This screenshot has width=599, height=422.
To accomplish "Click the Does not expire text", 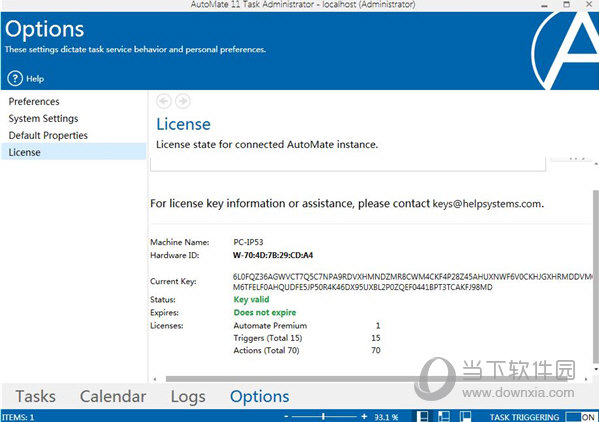I will point(265,312).
